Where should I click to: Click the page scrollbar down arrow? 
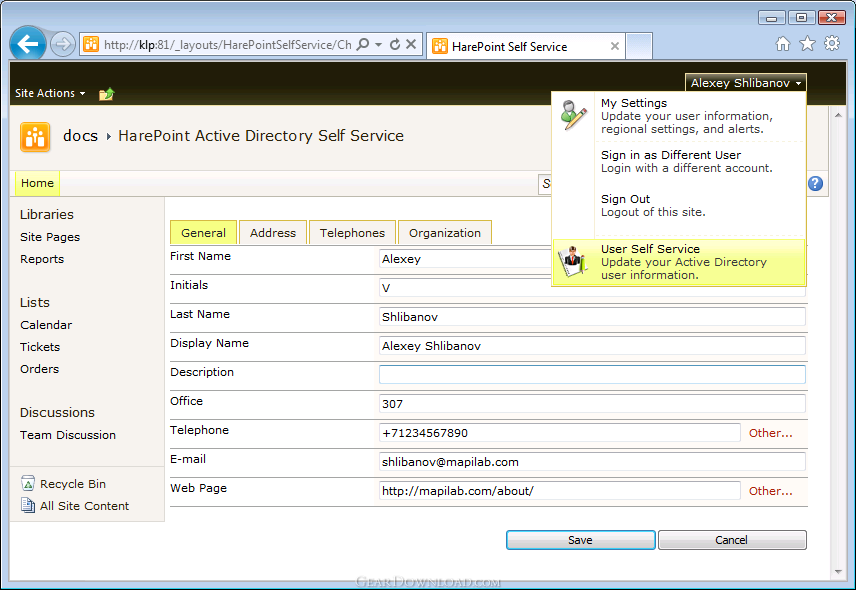pyautogui.click(x=839, y=572)
